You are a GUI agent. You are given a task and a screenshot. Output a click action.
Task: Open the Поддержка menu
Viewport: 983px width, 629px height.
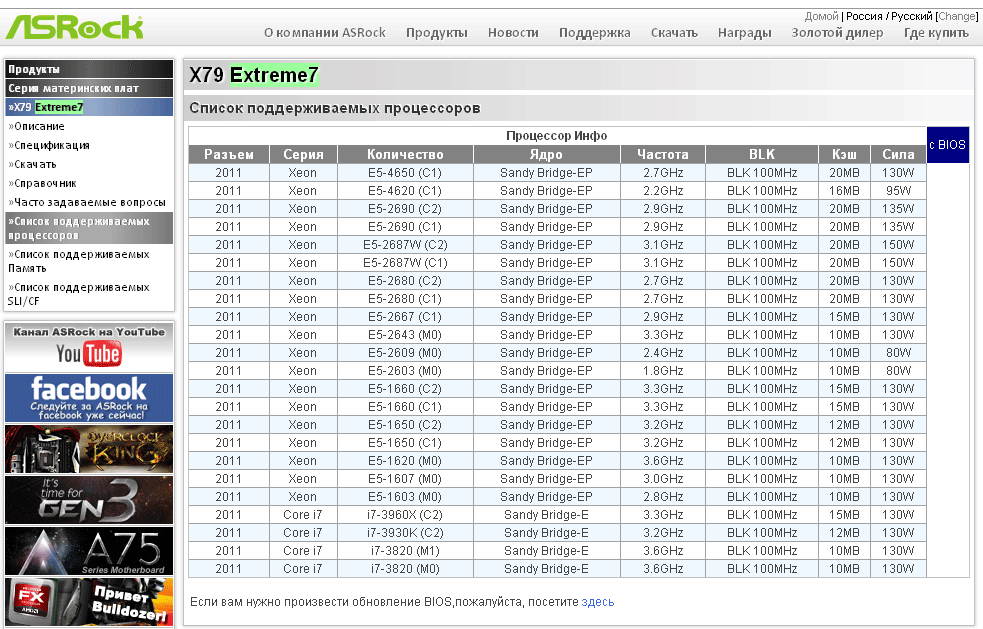click(x=594, y=33)
